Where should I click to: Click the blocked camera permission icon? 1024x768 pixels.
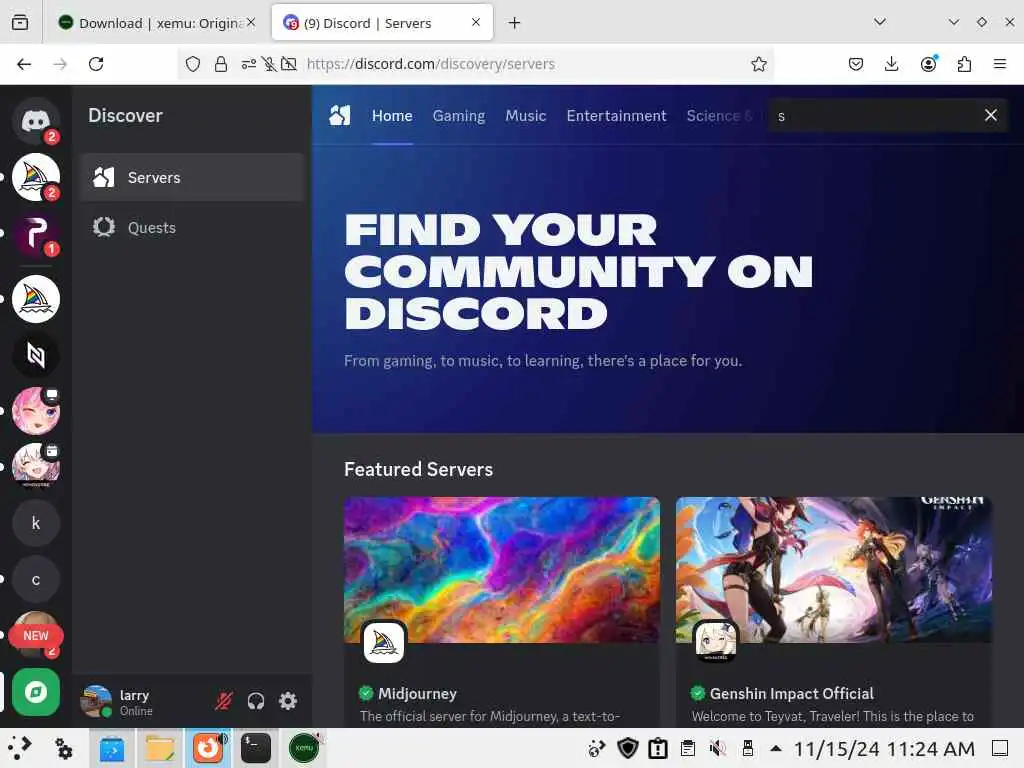(x=289, y=64)
